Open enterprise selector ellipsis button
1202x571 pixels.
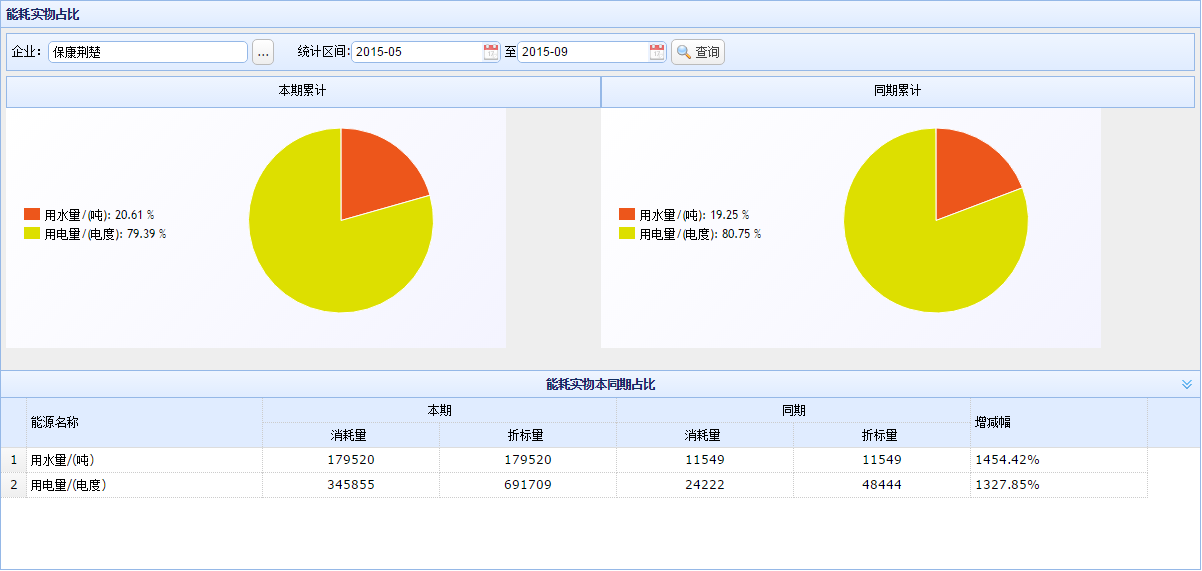(263, 52)
